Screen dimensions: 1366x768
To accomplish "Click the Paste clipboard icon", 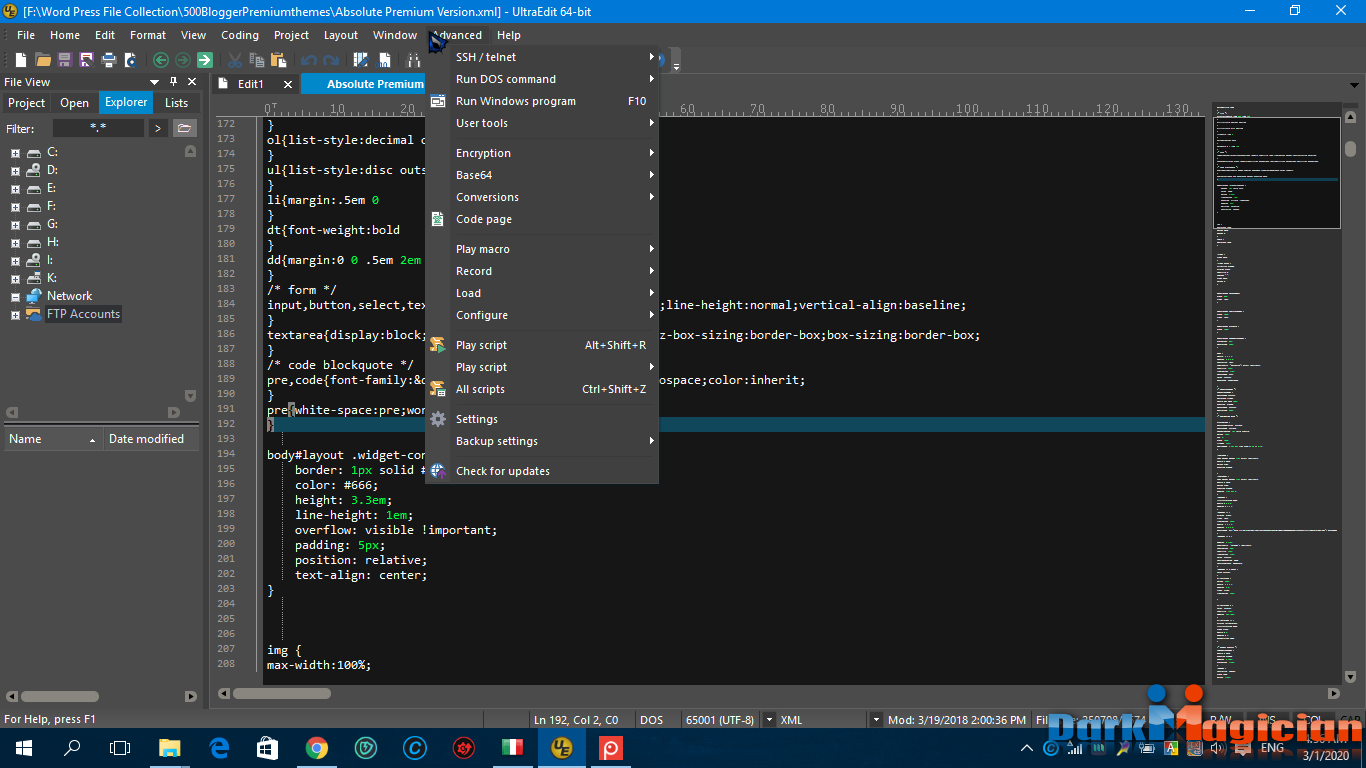I will click(x=279, y=60).
